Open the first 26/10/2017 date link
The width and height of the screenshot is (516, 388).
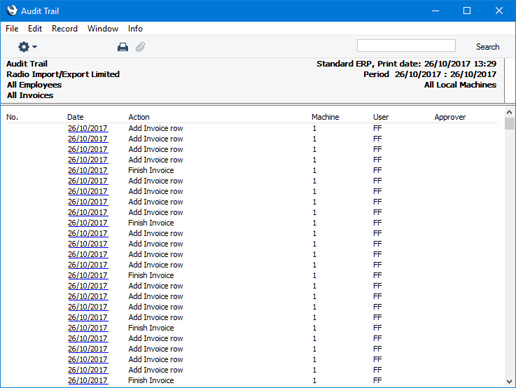[88, 128]
